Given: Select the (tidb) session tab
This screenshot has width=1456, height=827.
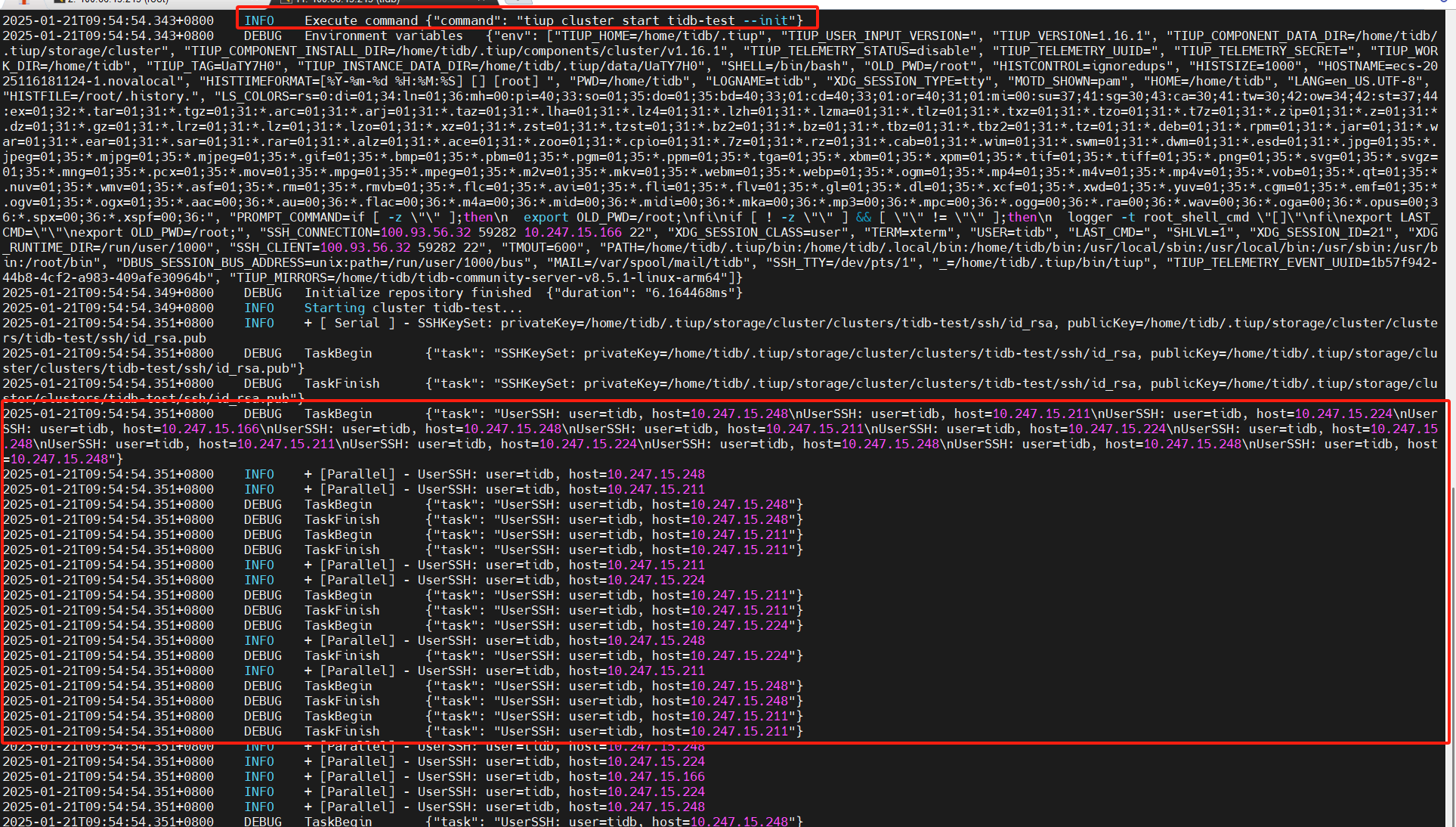Looking at the screenshot, I should click(x=348, y=2).
